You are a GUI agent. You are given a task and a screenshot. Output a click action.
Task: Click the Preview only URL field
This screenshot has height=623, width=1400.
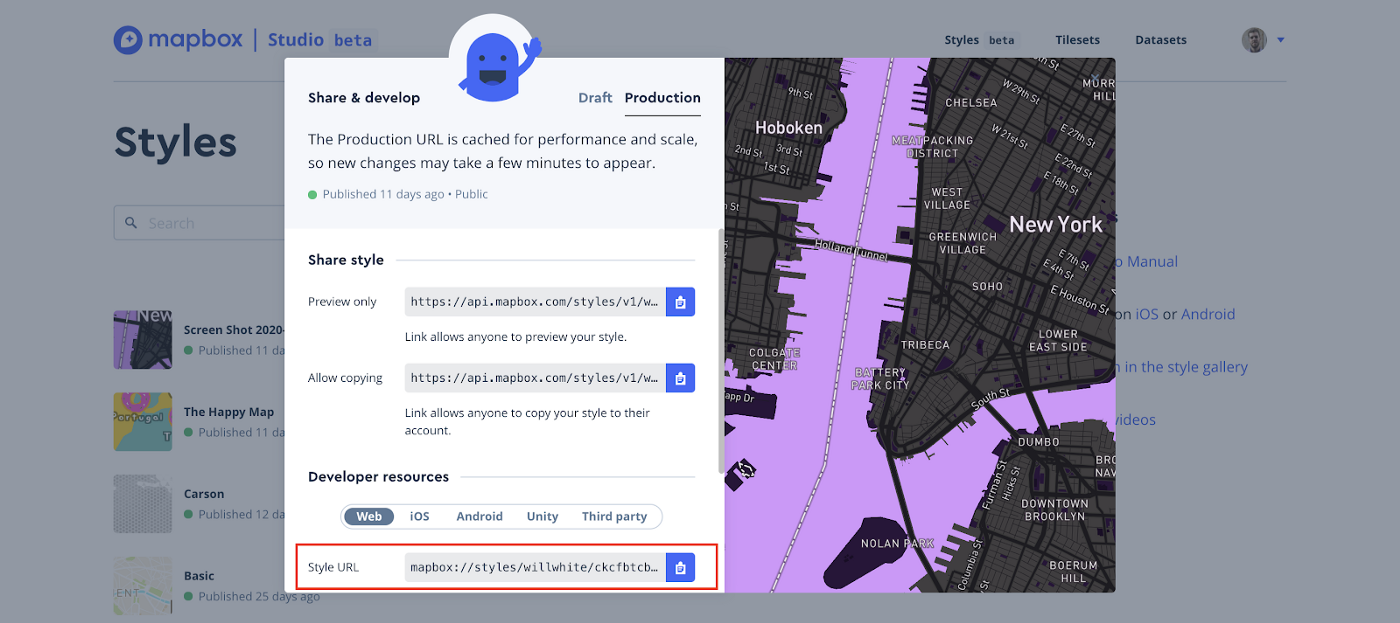coord(535,302)
